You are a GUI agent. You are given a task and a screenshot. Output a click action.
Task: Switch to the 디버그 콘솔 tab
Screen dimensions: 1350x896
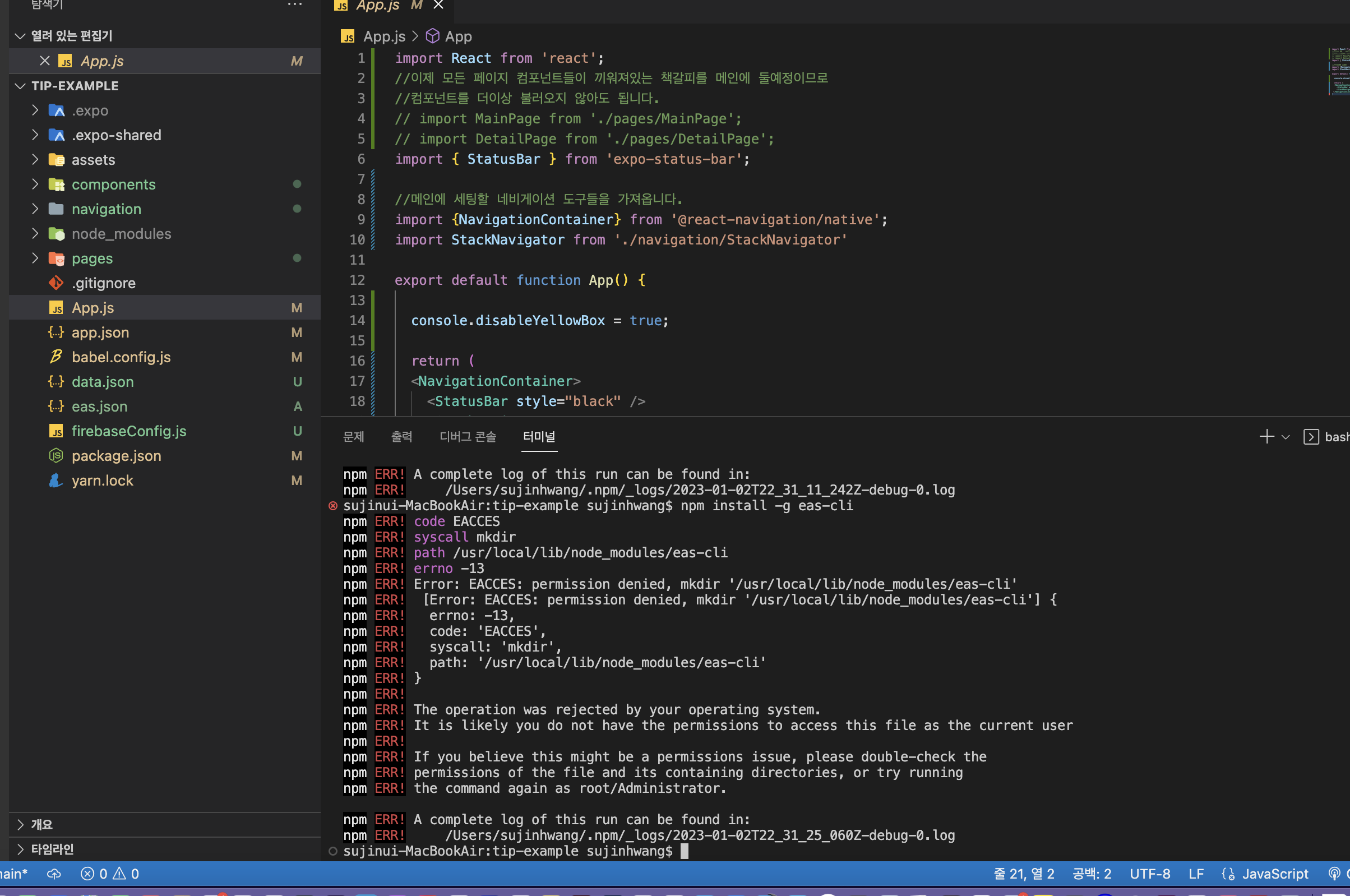[468, 437]
